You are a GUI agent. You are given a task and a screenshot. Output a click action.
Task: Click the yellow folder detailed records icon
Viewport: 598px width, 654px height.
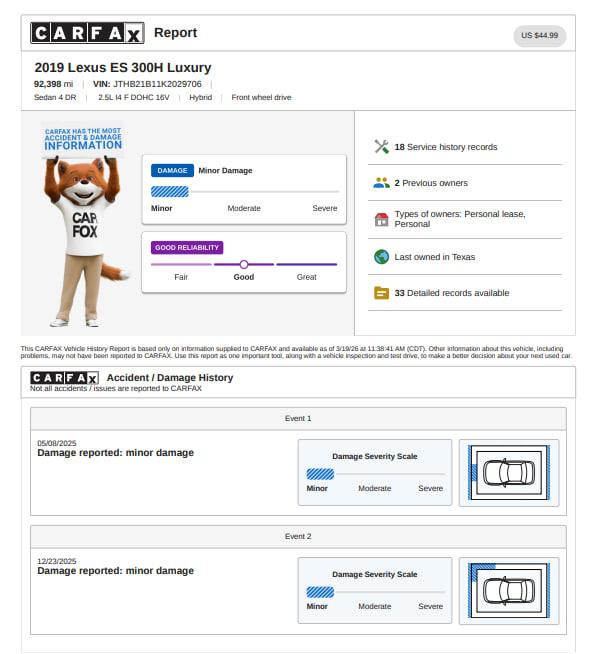381,293
